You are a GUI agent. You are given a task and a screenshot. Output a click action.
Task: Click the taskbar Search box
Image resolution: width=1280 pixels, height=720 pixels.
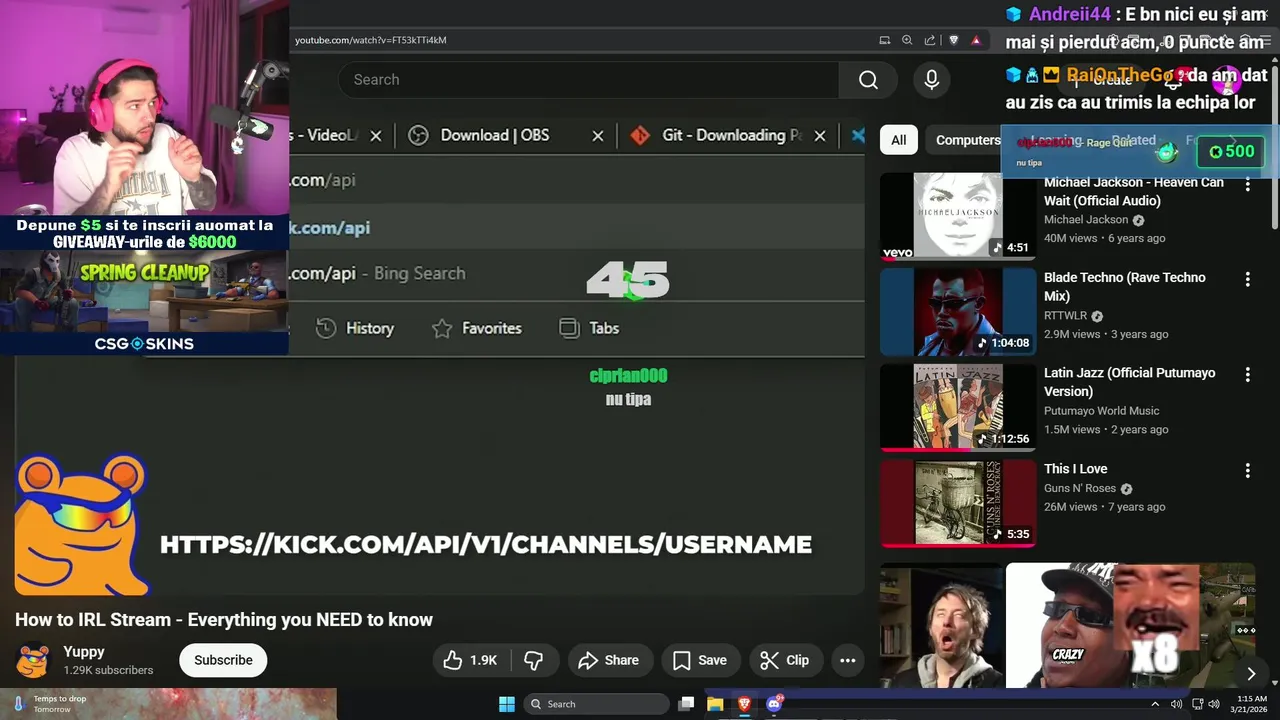click(597, 704)
